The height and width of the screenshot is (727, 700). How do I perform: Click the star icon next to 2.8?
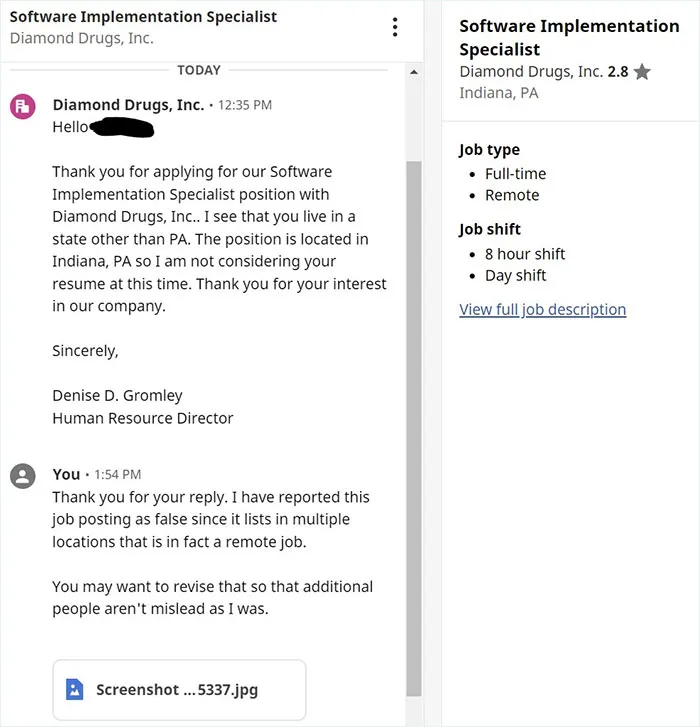(642, 72)
